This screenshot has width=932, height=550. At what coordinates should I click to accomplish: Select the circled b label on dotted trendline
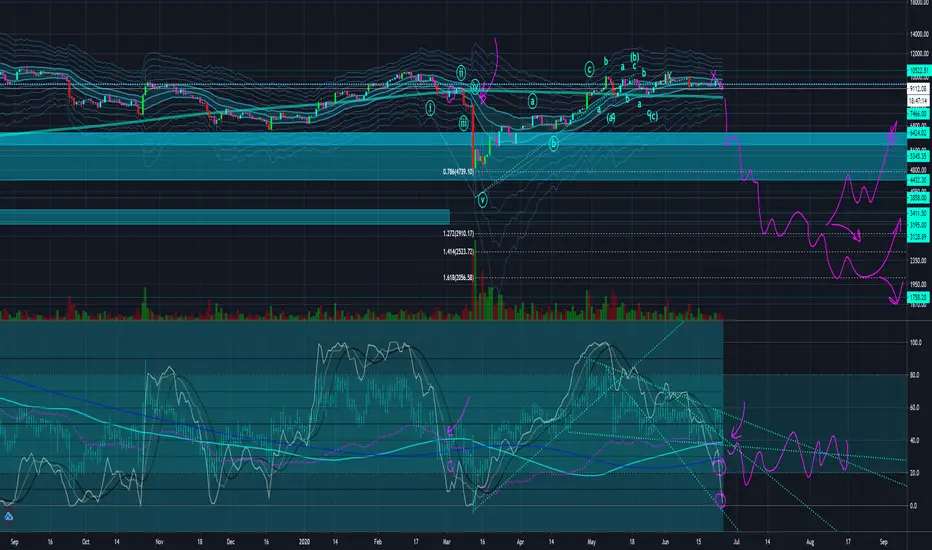click(x=553, y=143)
